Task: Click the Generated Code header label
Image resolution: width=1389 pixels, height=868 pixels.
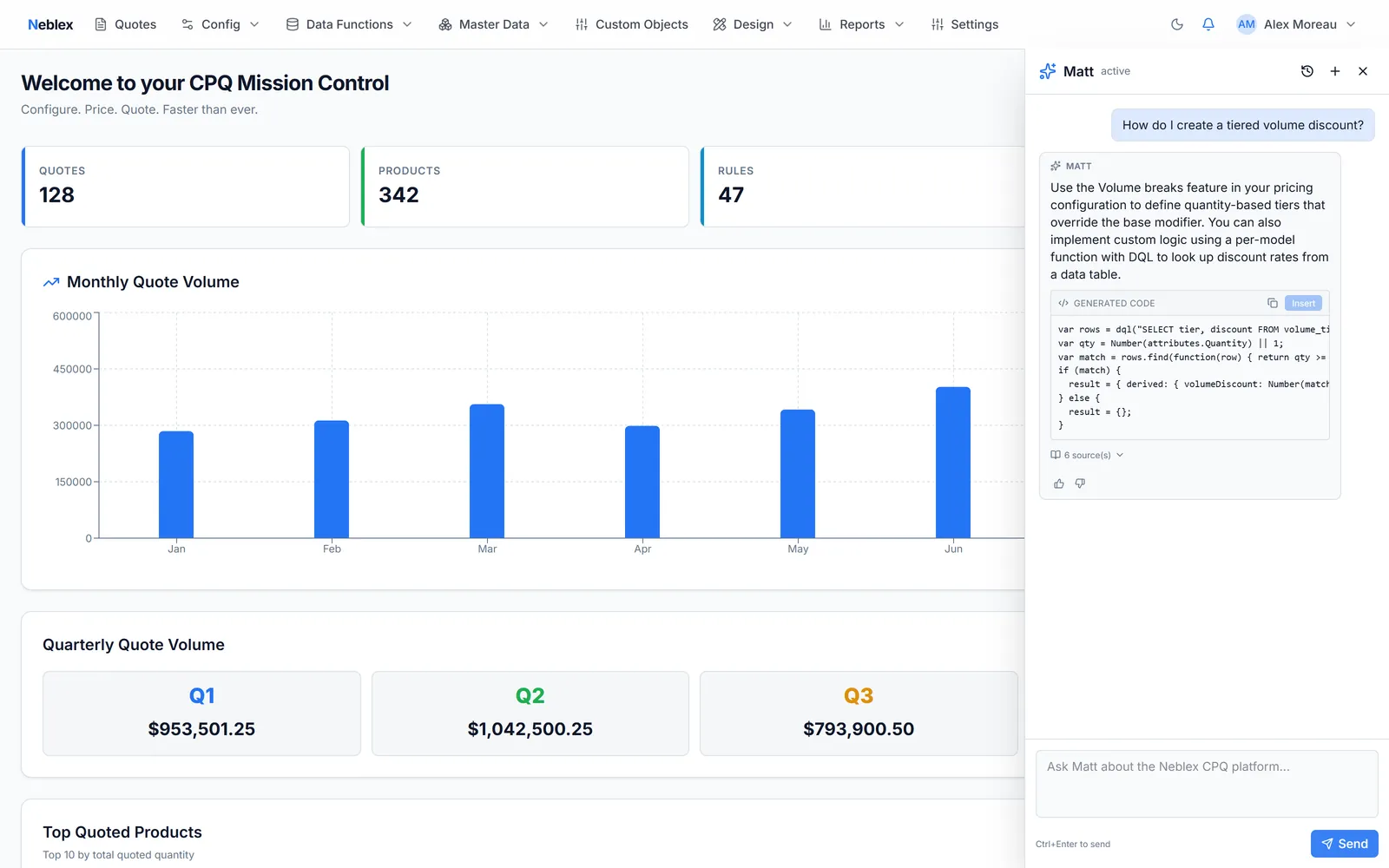Action: 1114,303
